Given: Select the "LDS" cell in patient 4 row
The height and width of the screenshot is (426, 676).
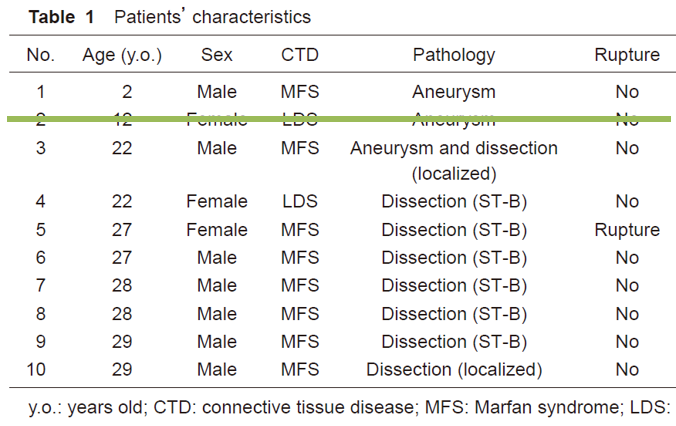Looking at the screenshot, I should click(300, 201).
